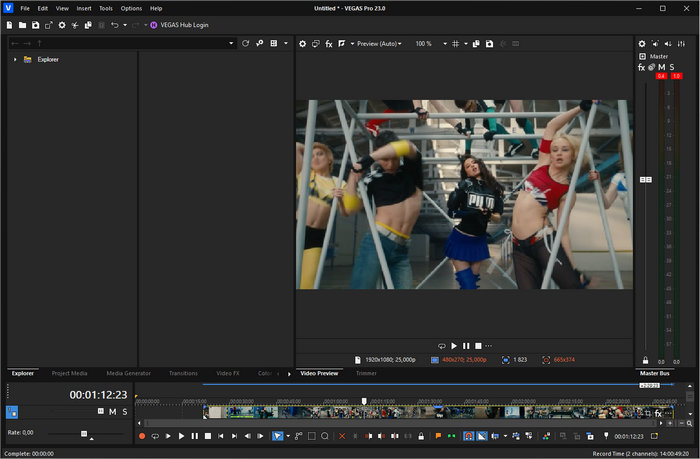Image resolution: width=700 pixels, height=459 pixels.
Task: Click the New Project icon in the toolbar
Action: coord(9,25)
